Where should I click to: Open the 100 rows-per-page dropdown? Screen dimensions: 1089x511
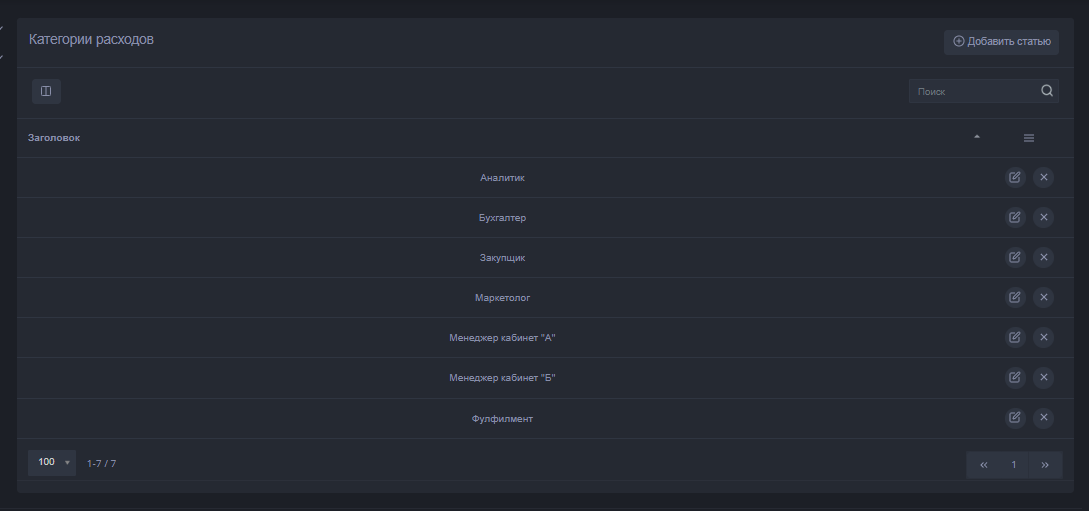tap(52, 463)
